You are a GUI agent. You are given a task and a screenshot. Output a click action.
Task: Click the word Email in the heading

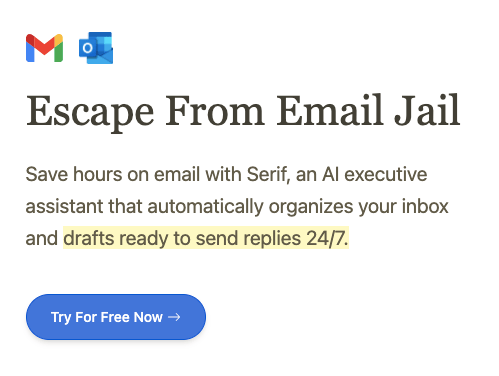[330, 110]
